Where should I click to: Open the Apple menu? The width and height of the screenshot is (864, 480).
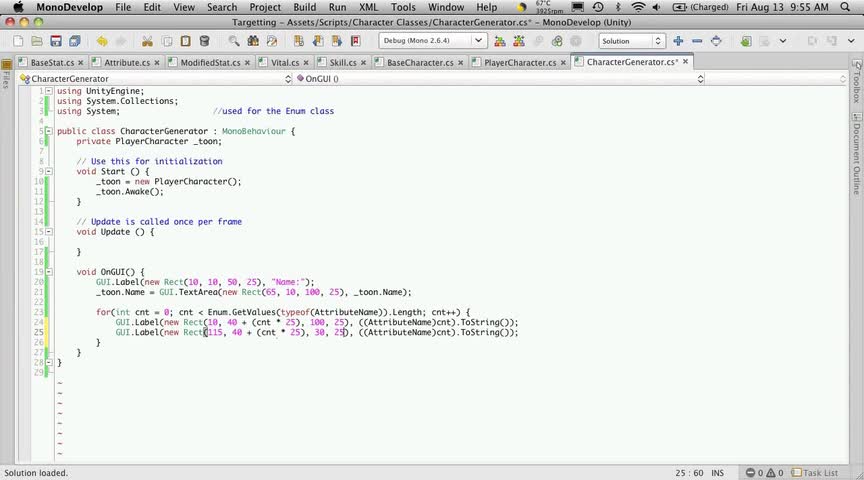(18, 7)
